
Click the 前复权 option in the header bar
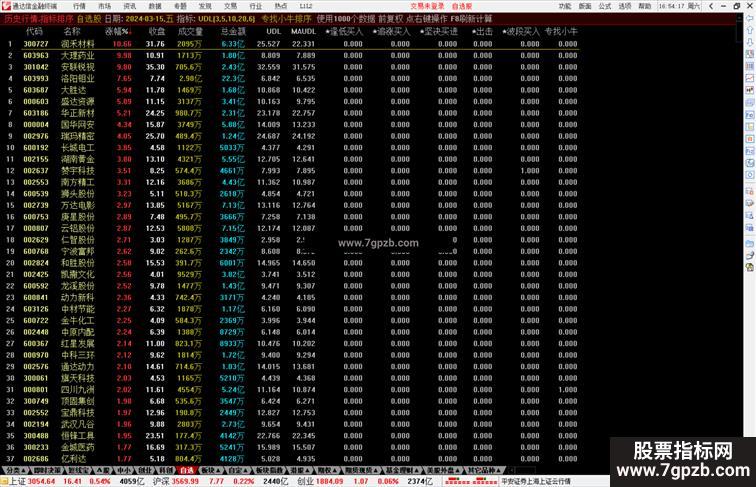click(390, 19)
